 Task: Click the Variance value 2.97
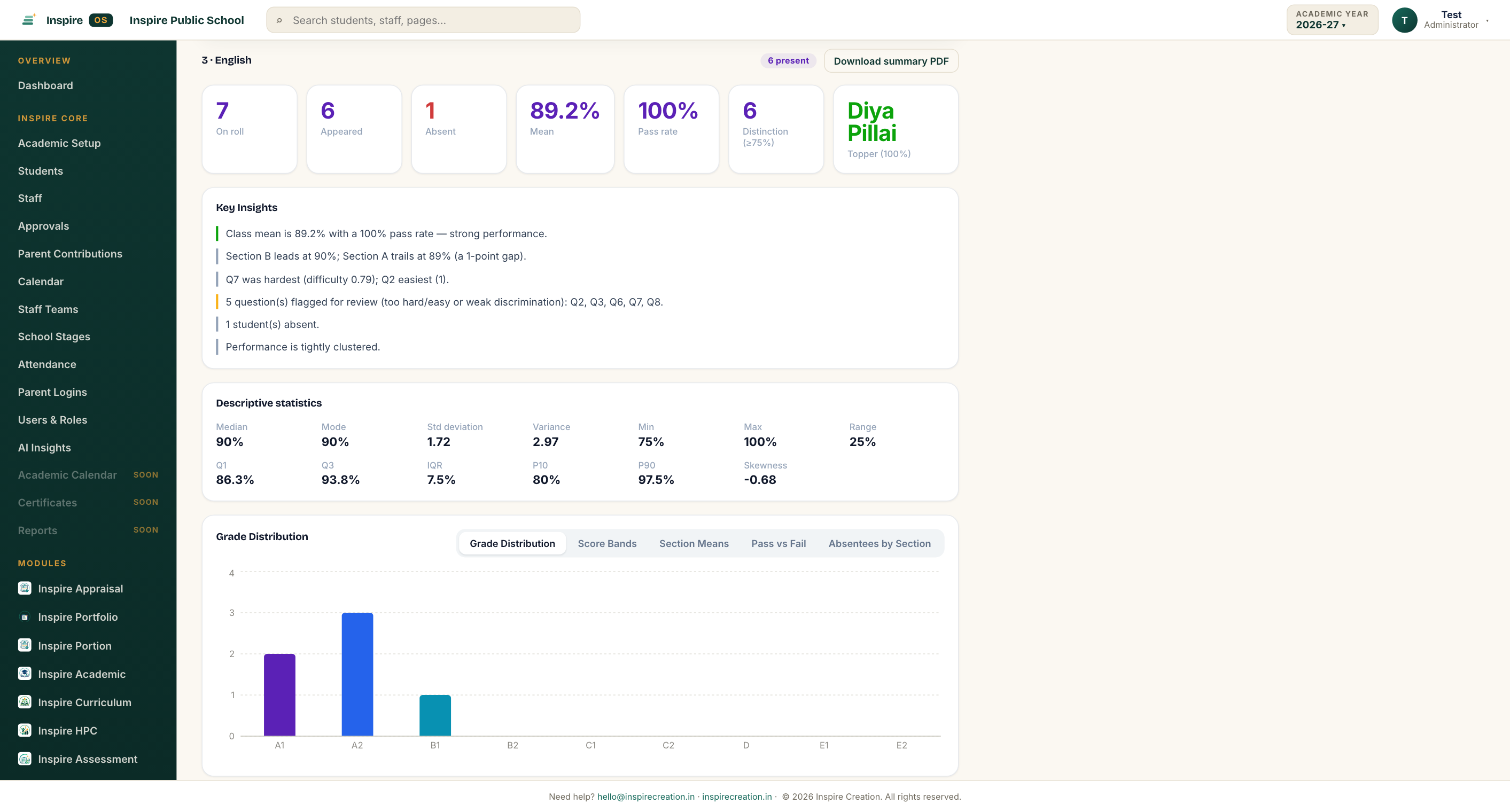(x=545, y=442)
